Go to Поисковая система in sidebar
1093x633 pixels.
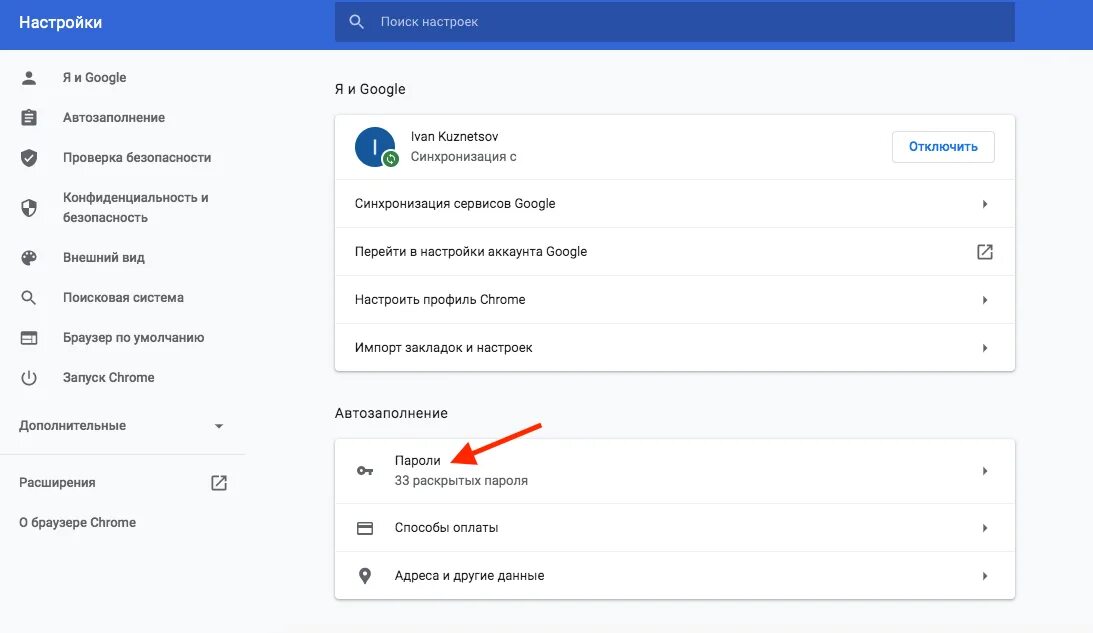[123, 298]
